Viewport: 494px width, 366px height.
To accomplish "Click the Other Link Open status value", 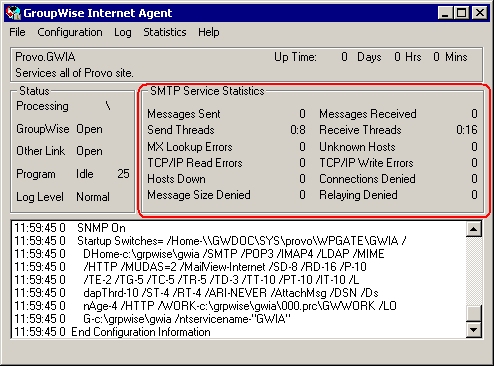I will 89,151.
